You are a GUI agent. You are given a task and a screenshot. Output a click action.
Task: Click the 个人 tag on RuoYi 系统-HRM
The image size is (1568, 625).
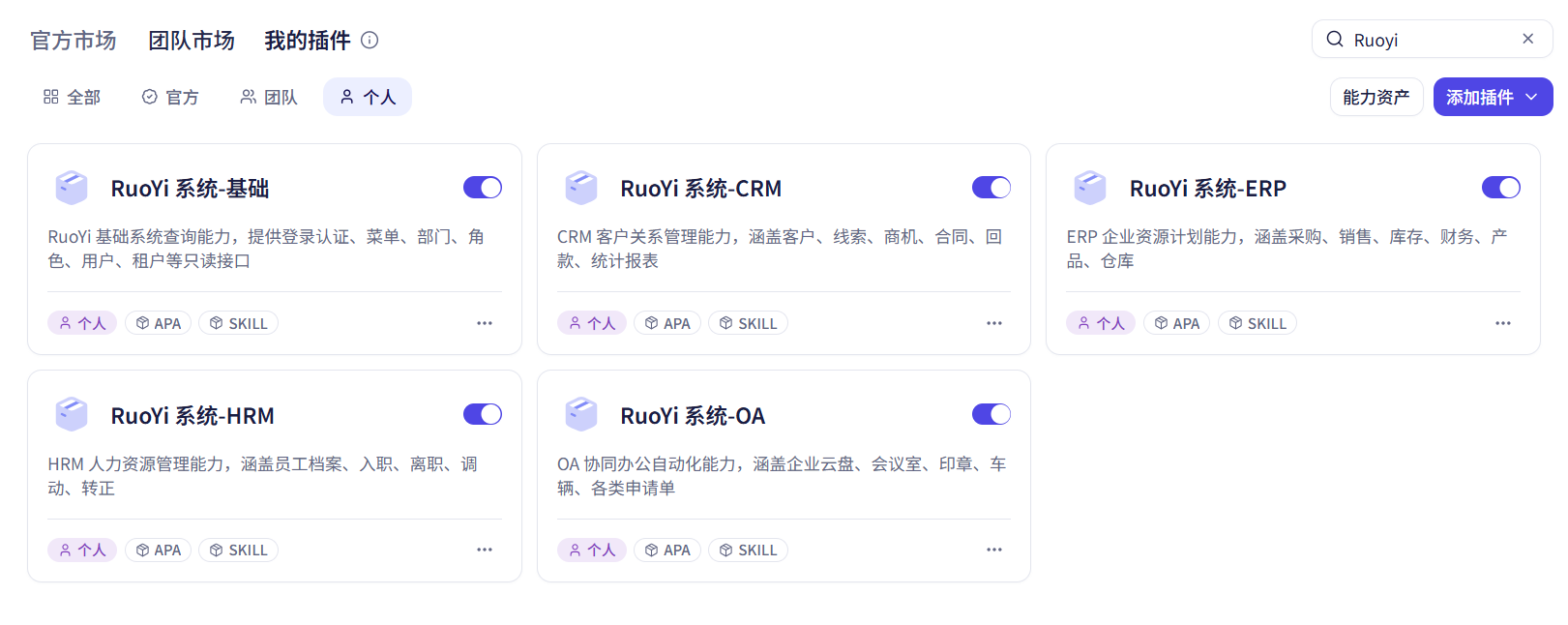(x=82, y=550)
